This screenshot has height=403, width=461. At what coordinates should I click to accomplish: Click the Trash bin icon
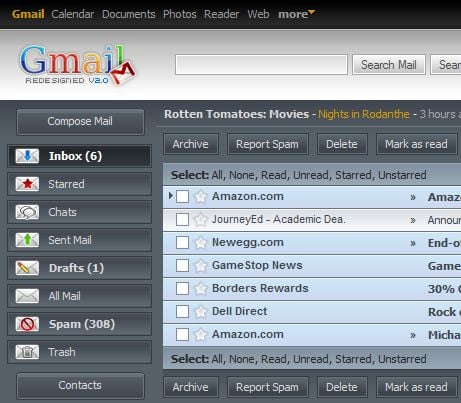(x=27, y=352)
